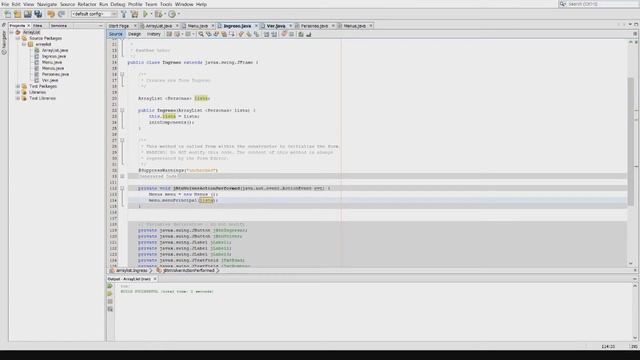
Task: Collapse the constructor code fold at line 22
Action: [122, 110]
